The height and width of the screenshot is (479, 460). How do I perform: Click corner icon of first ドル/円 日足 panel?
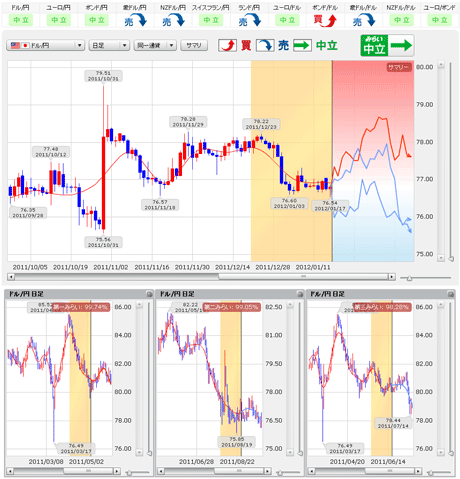[149, 294]
